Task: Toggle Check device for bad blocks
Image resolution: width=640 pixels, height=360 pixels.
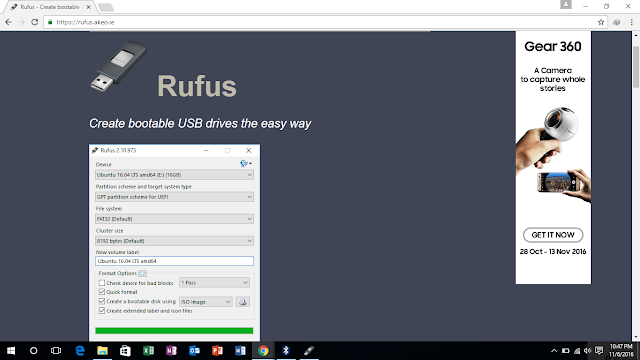Action: pyautogui.click(x=102, y=283)
